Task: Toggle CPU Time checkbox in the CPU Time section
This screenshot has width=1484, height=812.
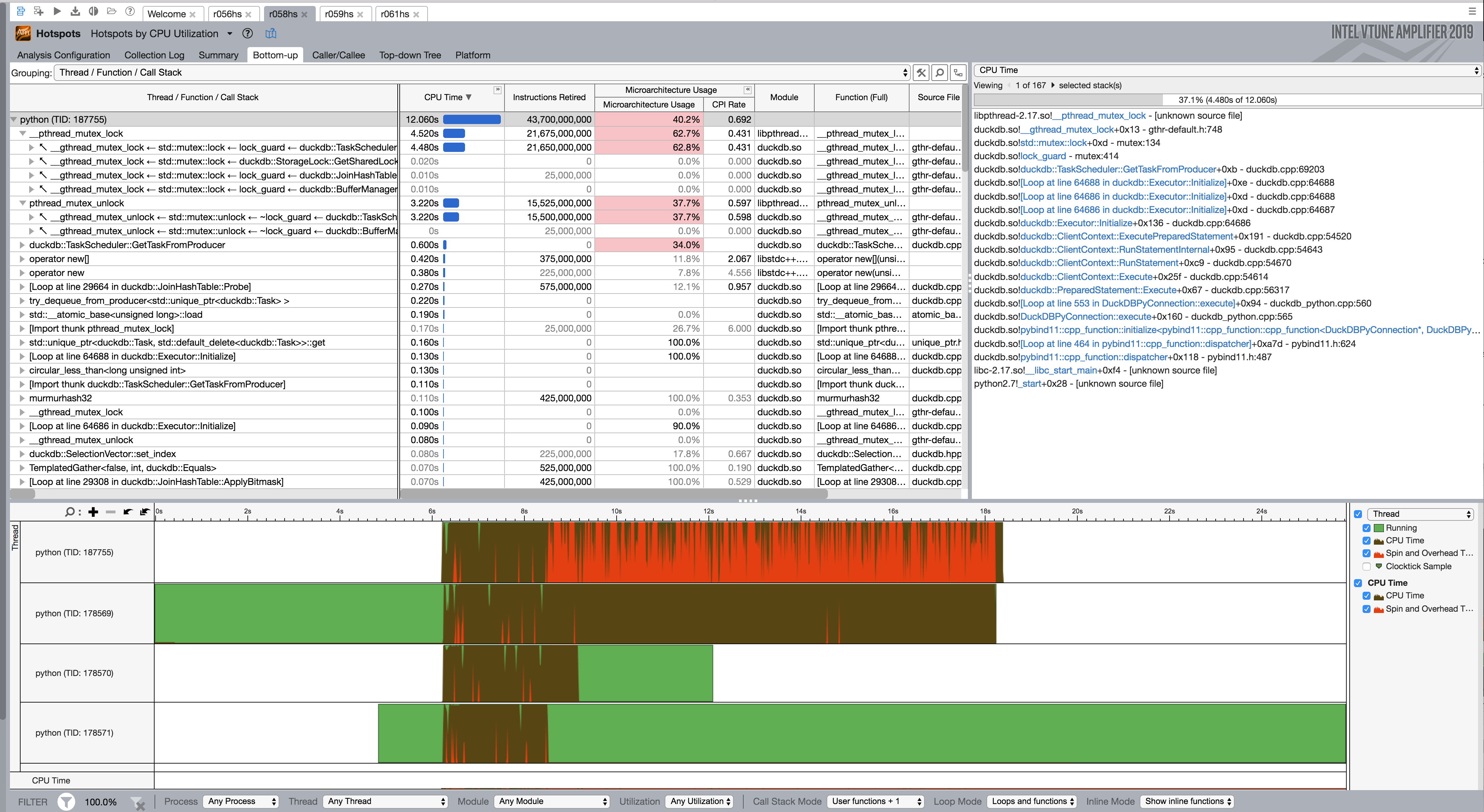Action: pyautogui.click(x=1367, y=596)
